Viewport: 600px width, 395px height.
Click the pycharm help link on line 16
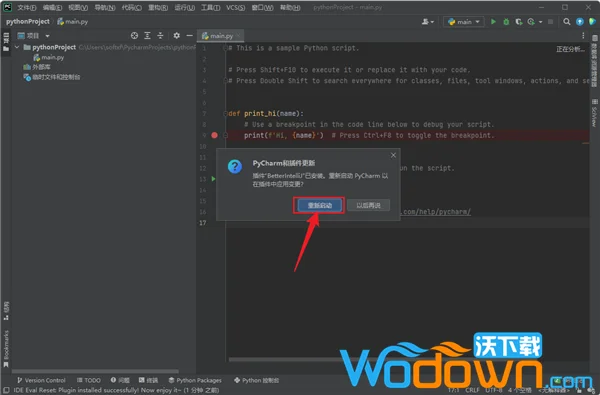tap(436, 212)
